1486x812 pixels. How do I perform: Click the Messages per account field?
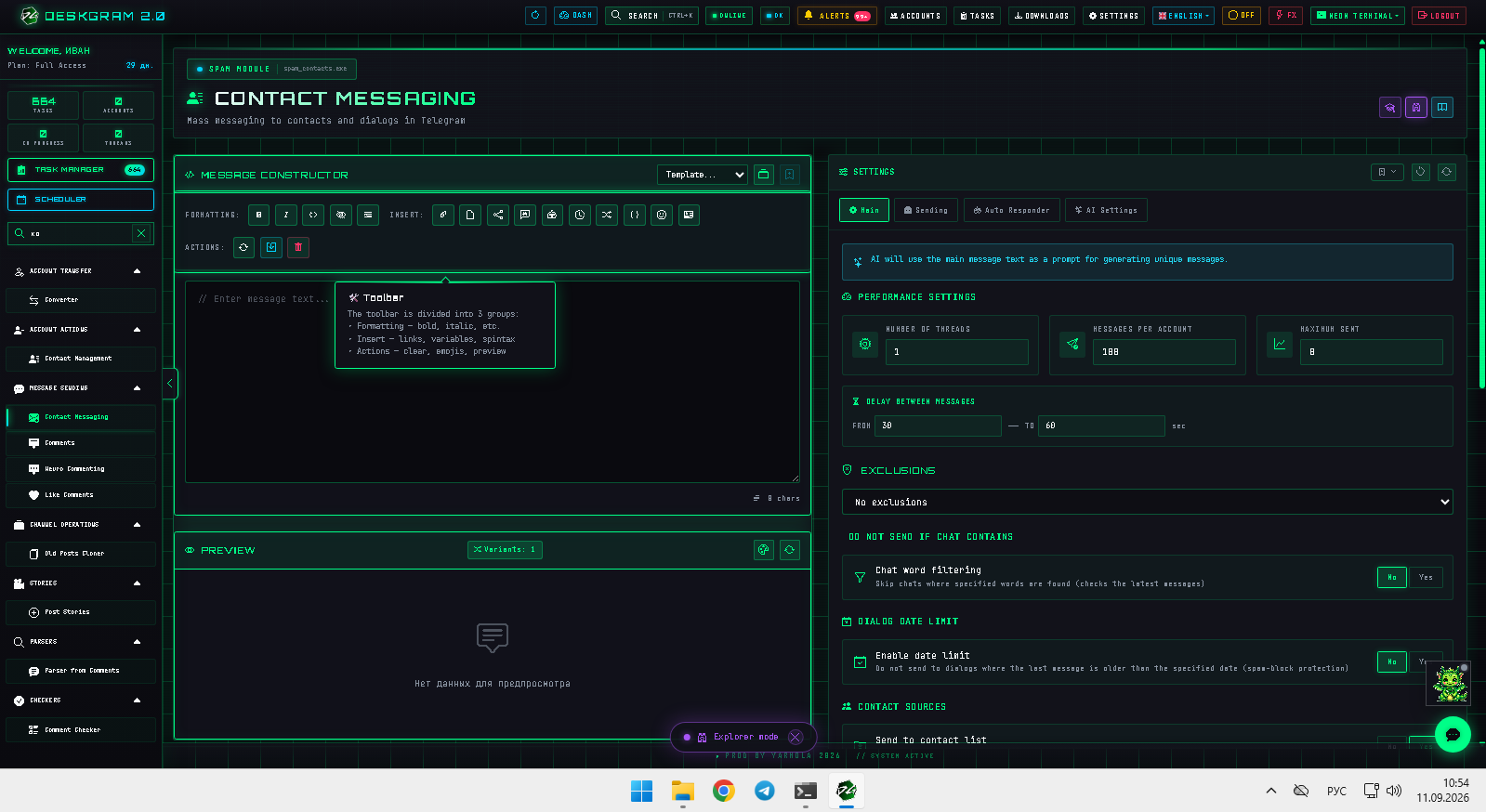coord(1164,352)
